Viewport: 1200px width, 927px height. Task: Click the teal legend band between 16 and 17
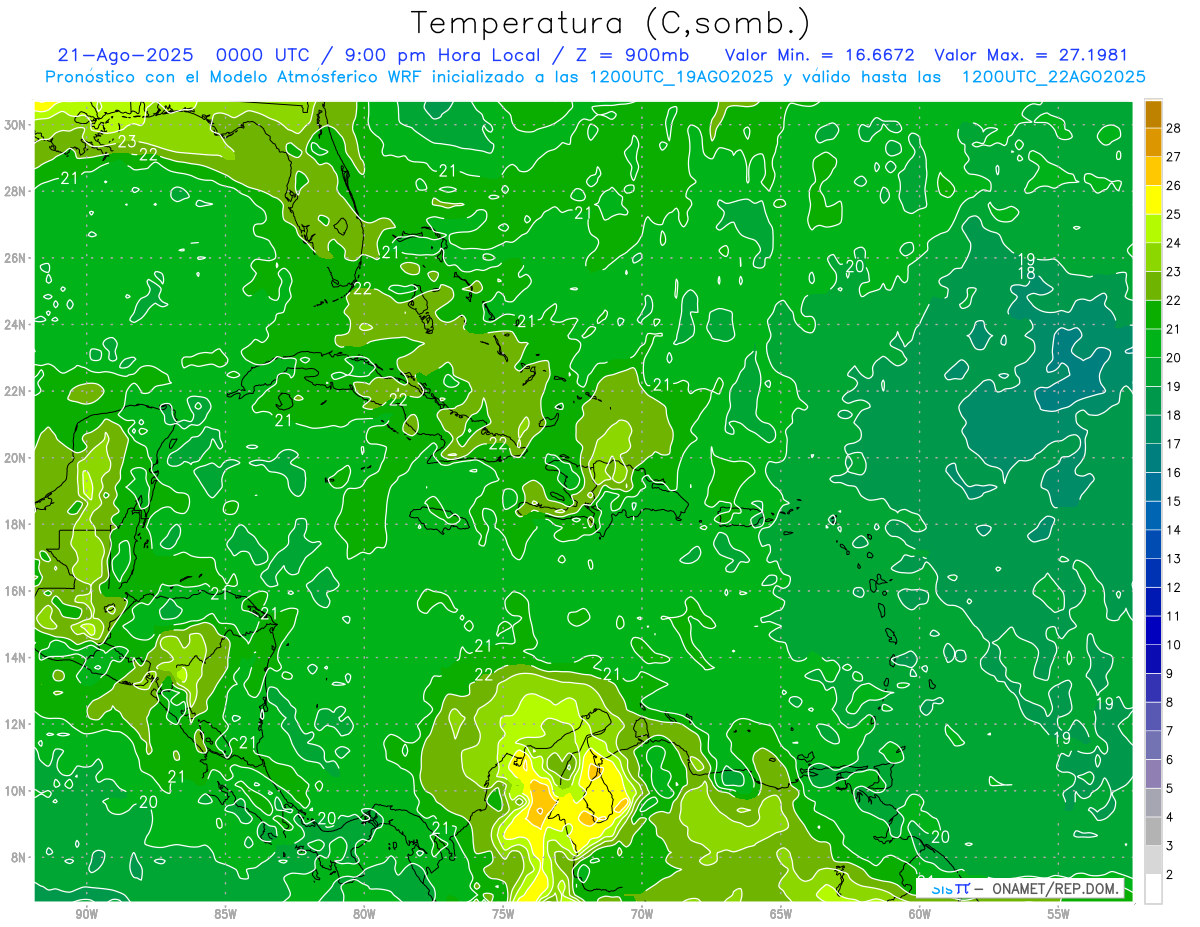[1153, 458]
